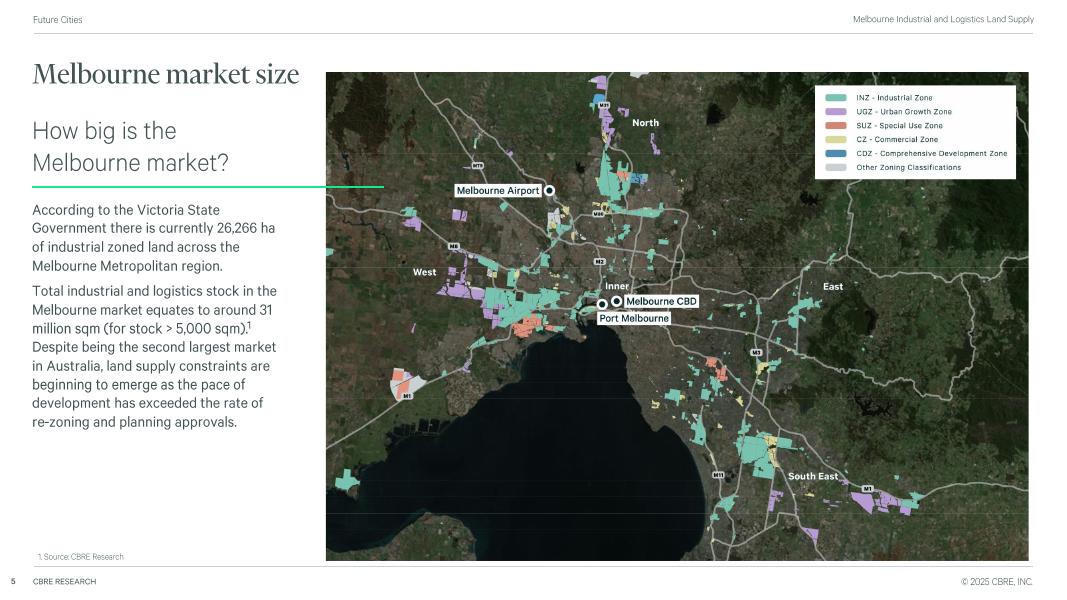Click the Port Melbourne marker dot

(x=602, y=304)
